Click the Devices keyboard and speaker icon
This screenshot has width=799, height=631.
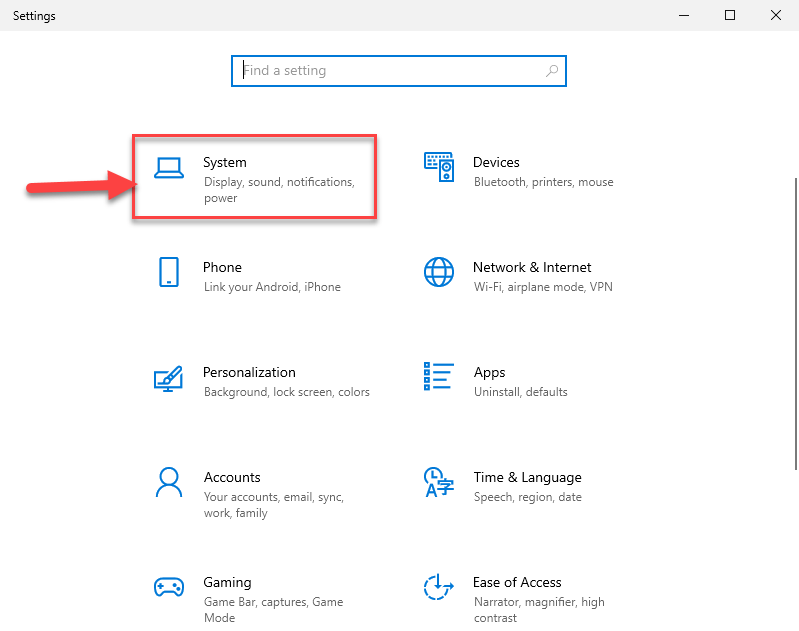point(439,167)
